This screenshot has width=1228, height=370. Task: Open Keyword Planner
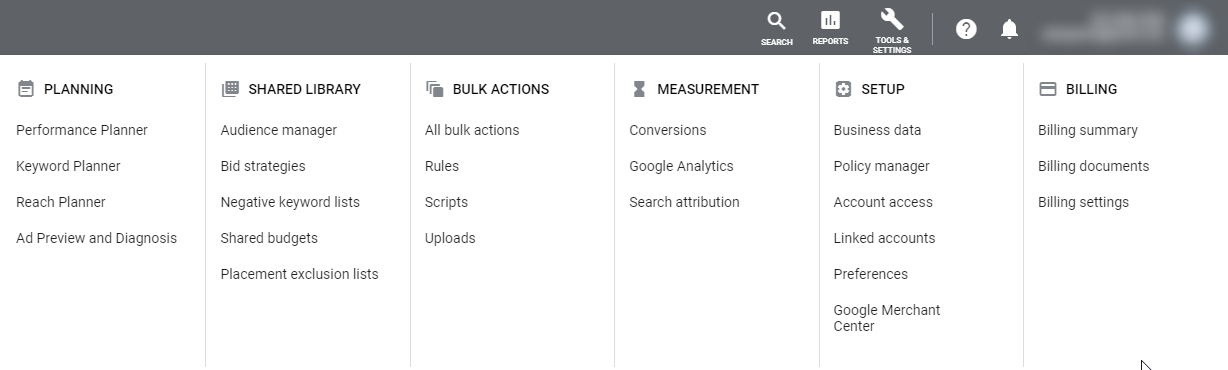(68, 166)
